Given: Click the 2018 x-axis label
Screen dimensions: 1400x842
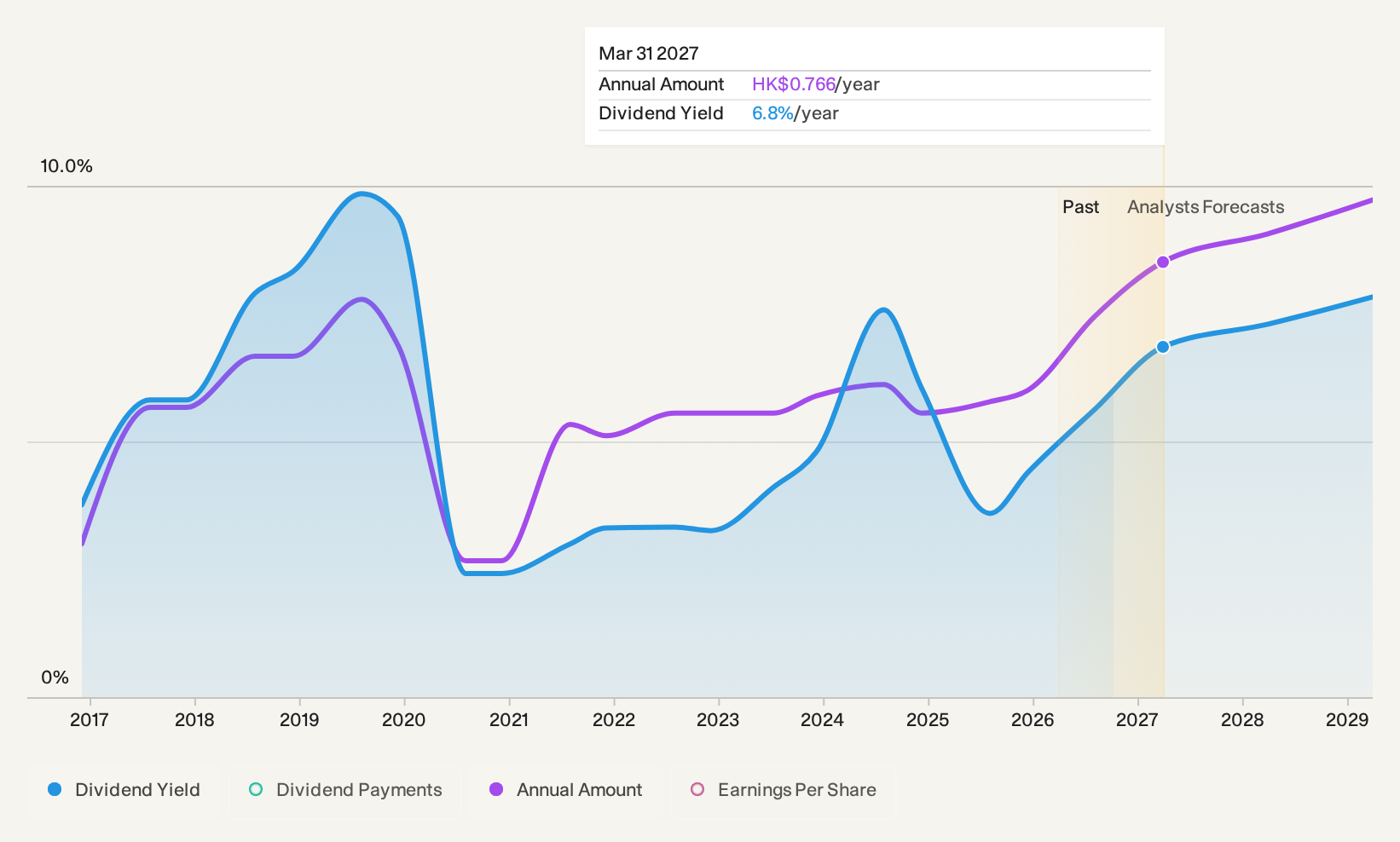Looking at the screenshot, I should point(194,720).
